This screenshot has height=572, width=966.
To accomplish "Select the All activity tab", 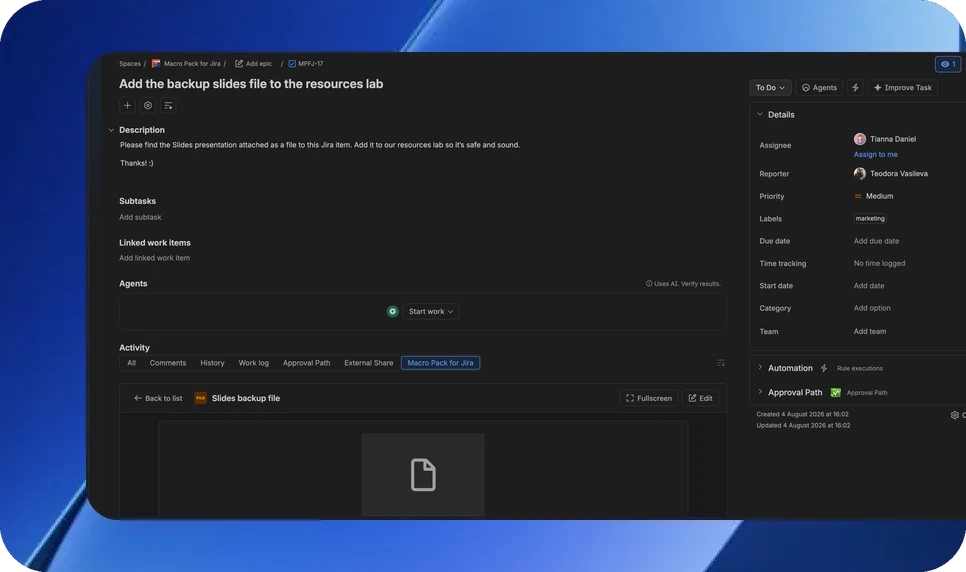I will tap(131, 363).
